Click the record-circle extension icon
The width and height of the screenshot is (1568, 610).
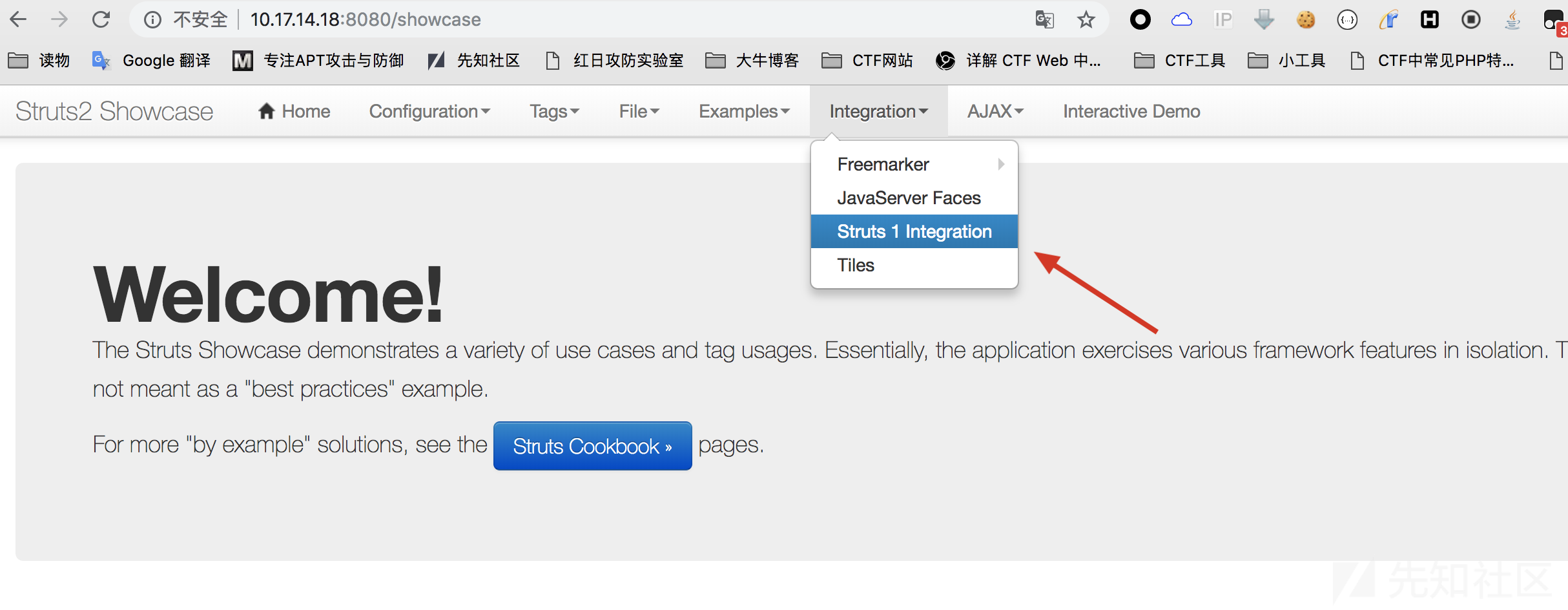click(x=1471, y=20)
